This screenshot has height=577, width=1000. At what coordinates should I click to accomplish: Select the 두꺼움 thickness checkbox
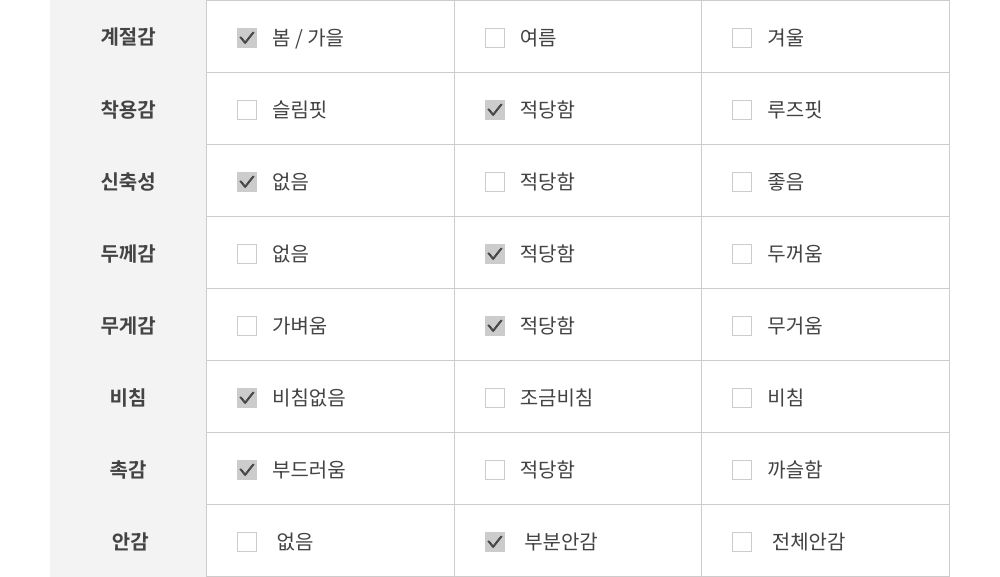tap(742, 254)
